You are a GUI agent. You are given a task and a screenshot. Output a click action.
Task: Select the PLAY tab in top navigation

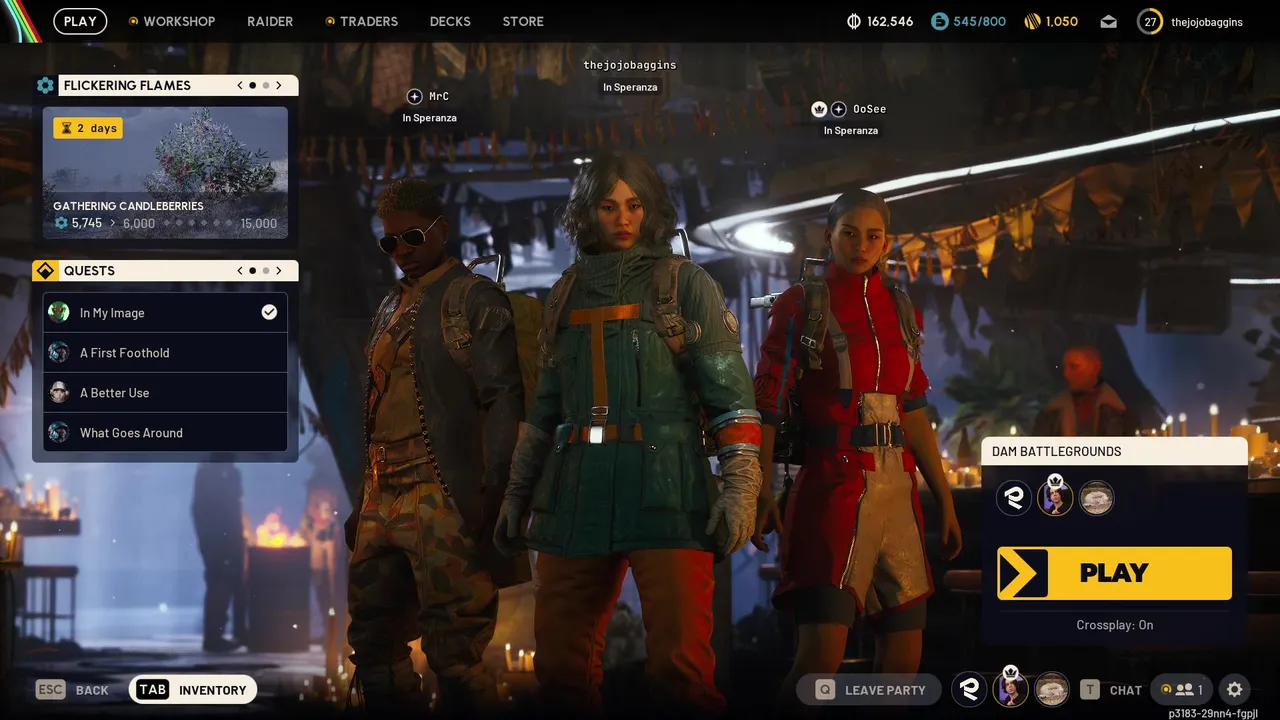coord(80,21)
